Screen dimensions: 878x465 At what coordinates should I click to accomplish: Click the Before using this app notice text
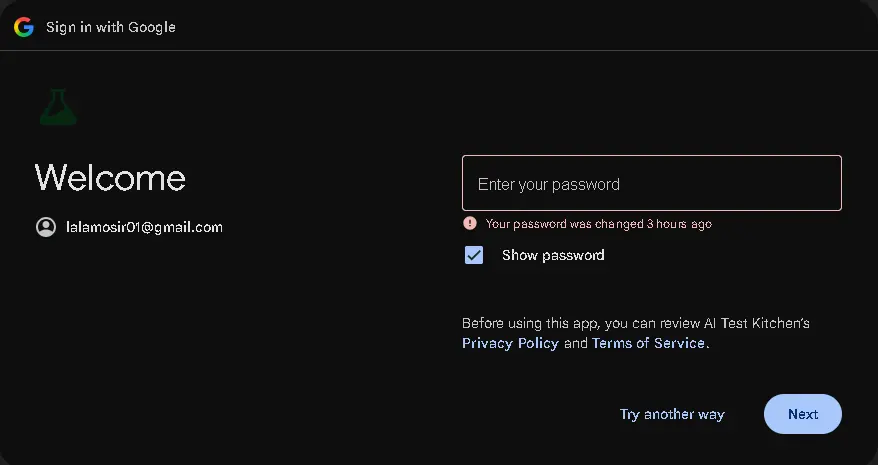[636, 333]
